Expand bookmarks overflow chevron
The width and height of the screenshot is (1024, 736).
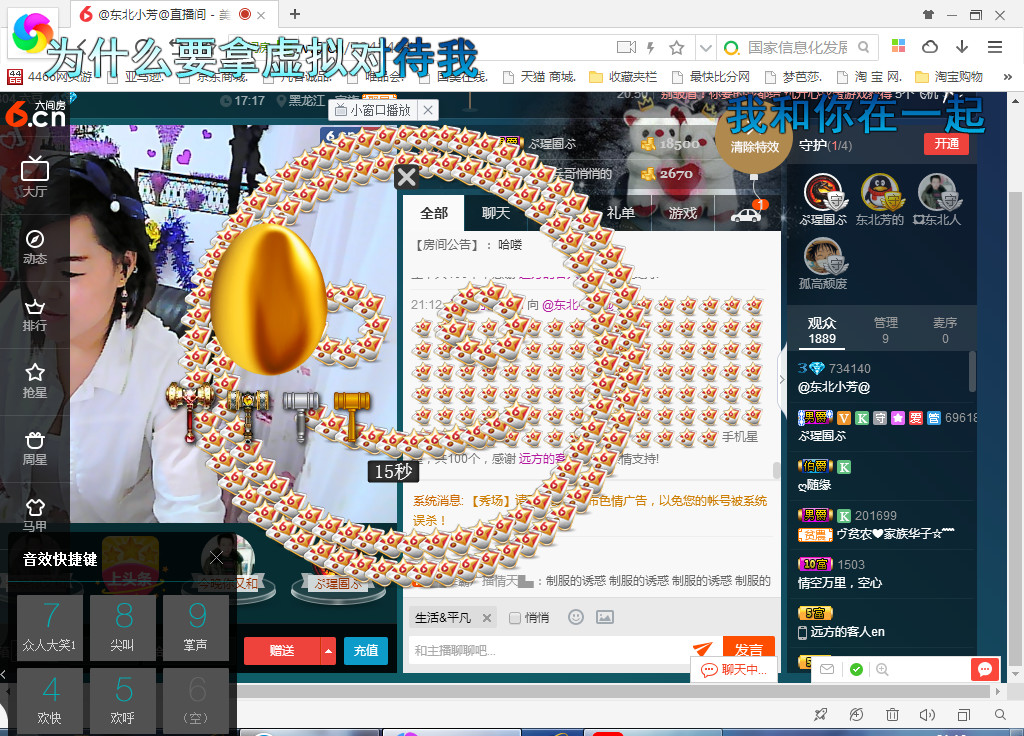tap(1007, 77)
